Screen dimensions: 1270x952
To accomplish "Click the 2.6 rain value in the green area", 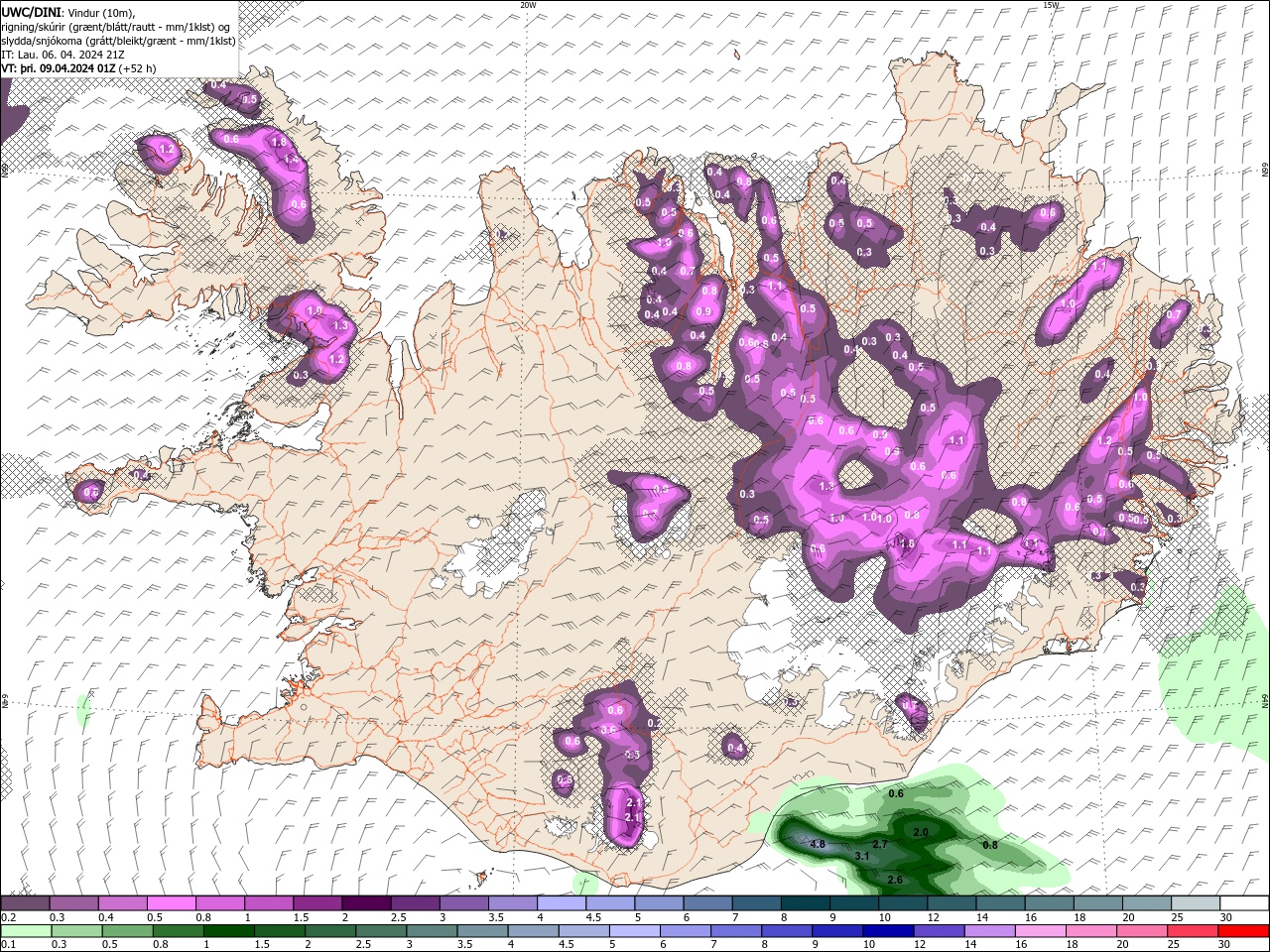I will tap(895, 881).
